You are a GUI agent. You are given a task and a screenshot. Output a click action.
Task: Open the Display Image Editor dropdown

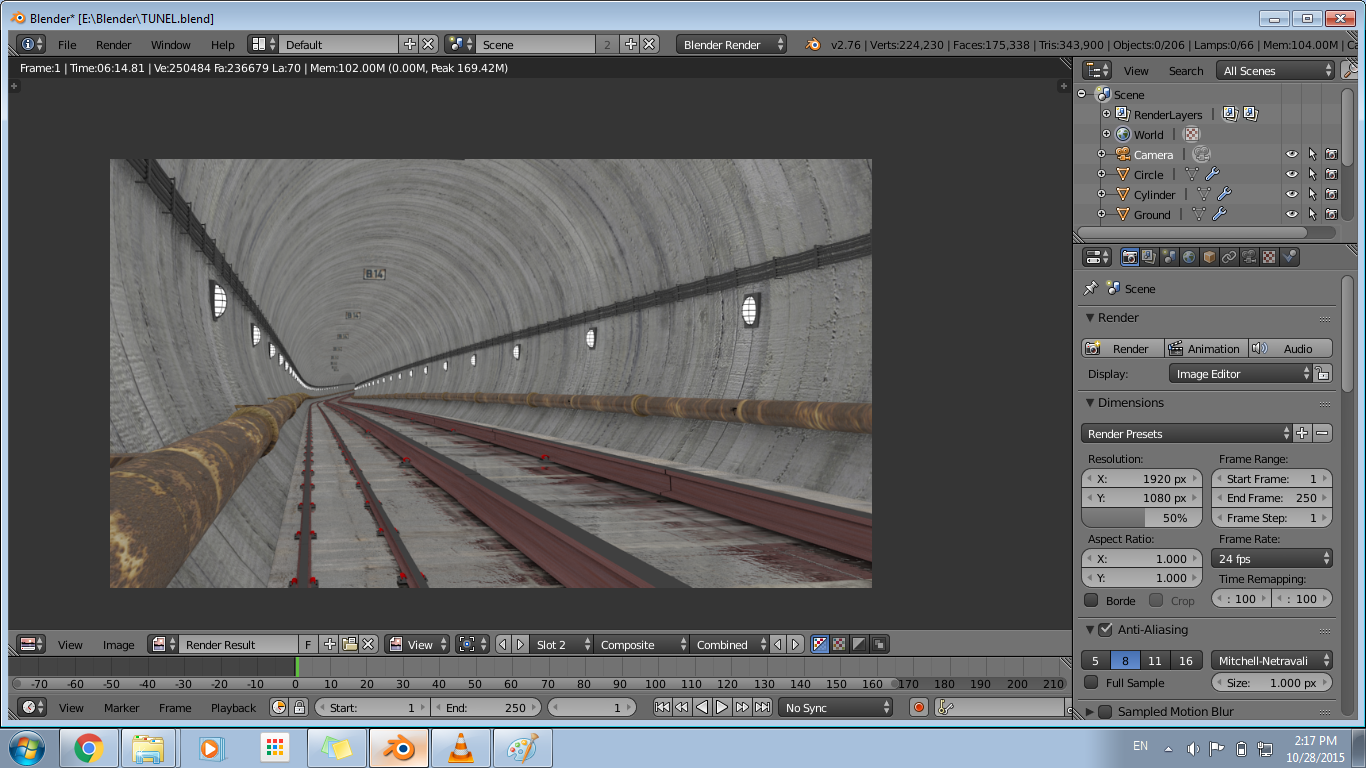pyautogui.click(x=1240, y=373)
